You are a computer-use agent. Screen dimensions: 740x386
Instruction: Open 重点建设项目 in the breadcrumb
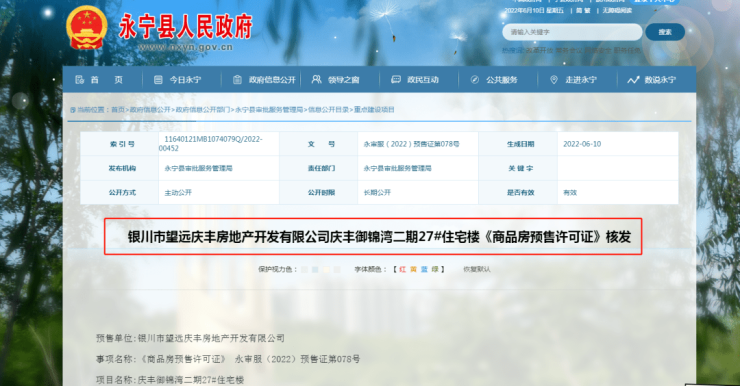pos(374,109)
